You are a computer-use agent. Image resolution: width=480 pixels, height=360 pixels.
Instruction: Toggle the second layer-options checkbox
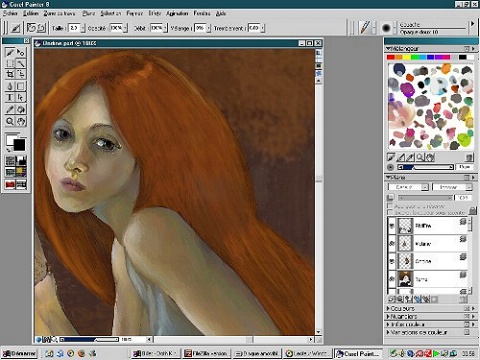(x=390, y=212)
